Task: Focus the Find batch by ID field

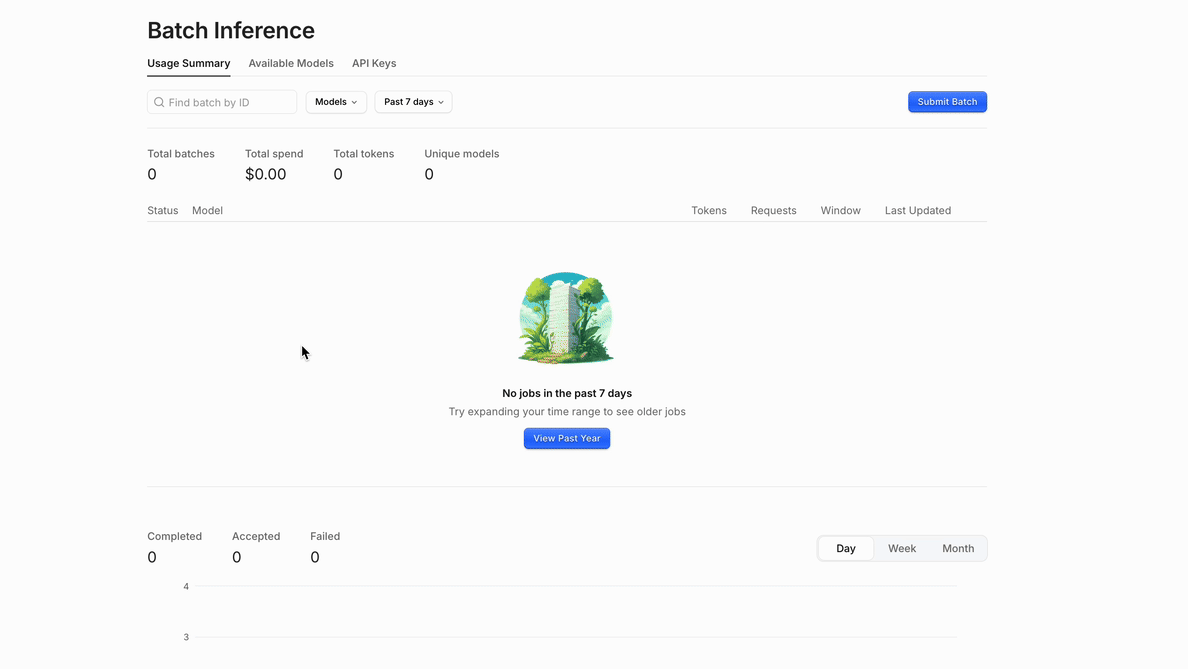Action: (230, 102)
